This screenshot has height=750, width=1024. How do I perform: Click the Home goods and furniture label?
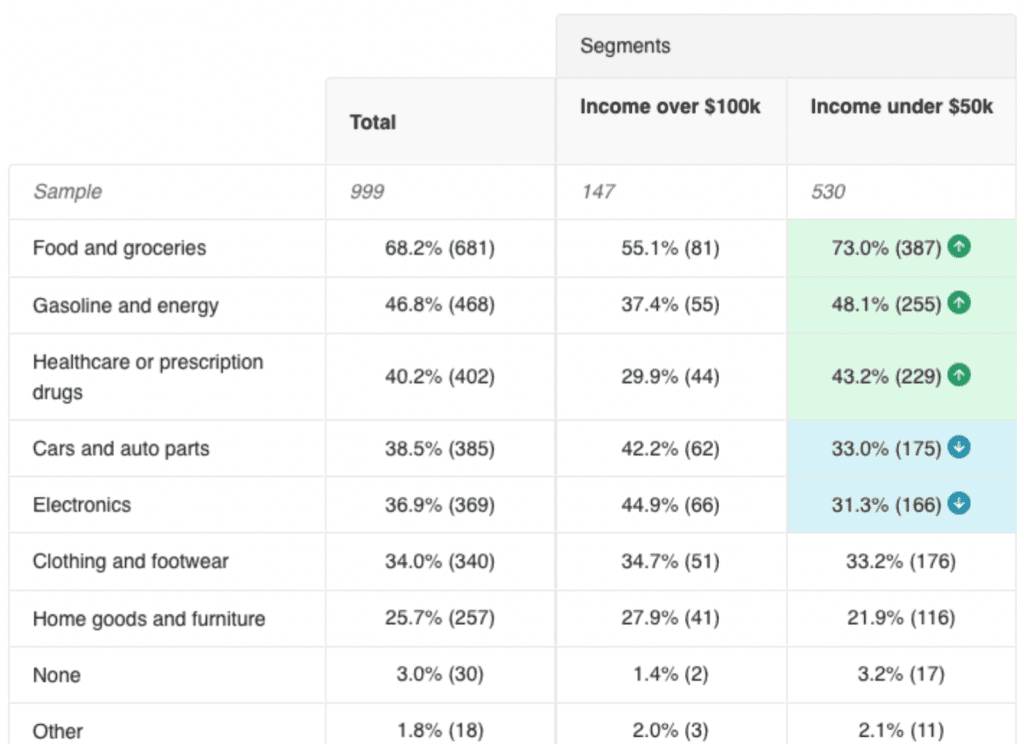point(149,619)
